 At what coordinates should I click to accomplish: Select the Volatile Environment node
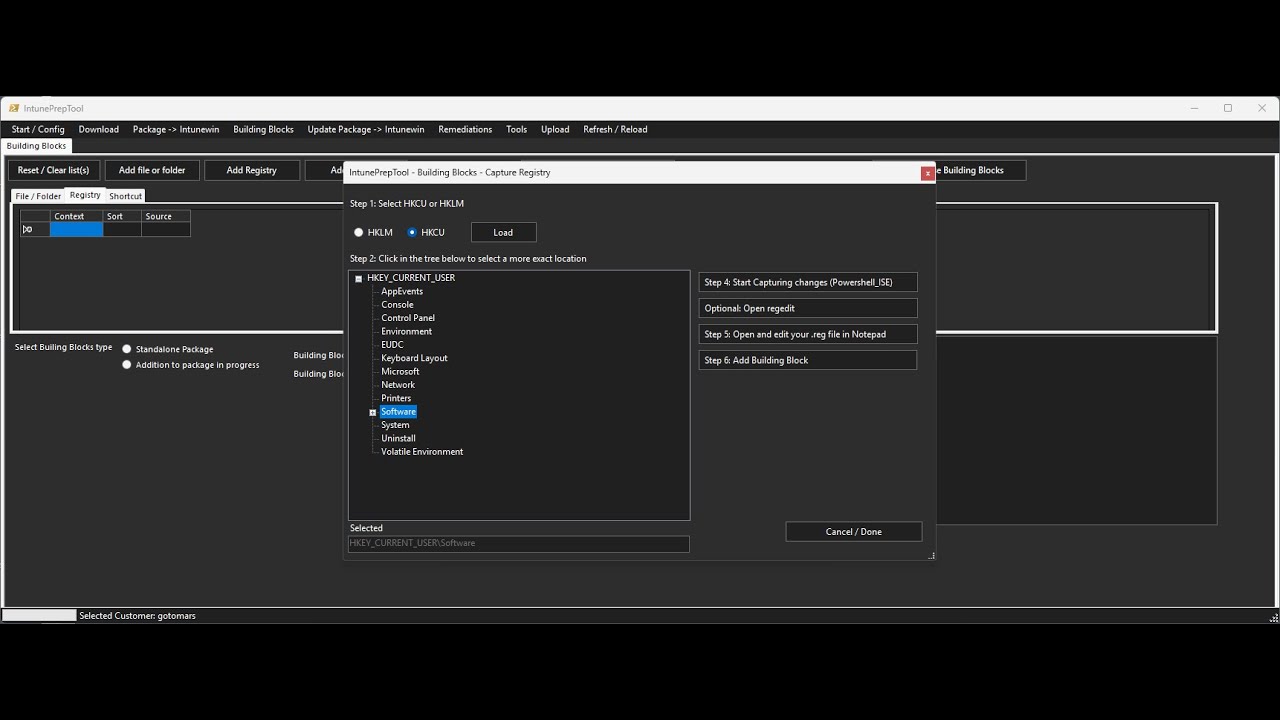(x=421, y=451)
